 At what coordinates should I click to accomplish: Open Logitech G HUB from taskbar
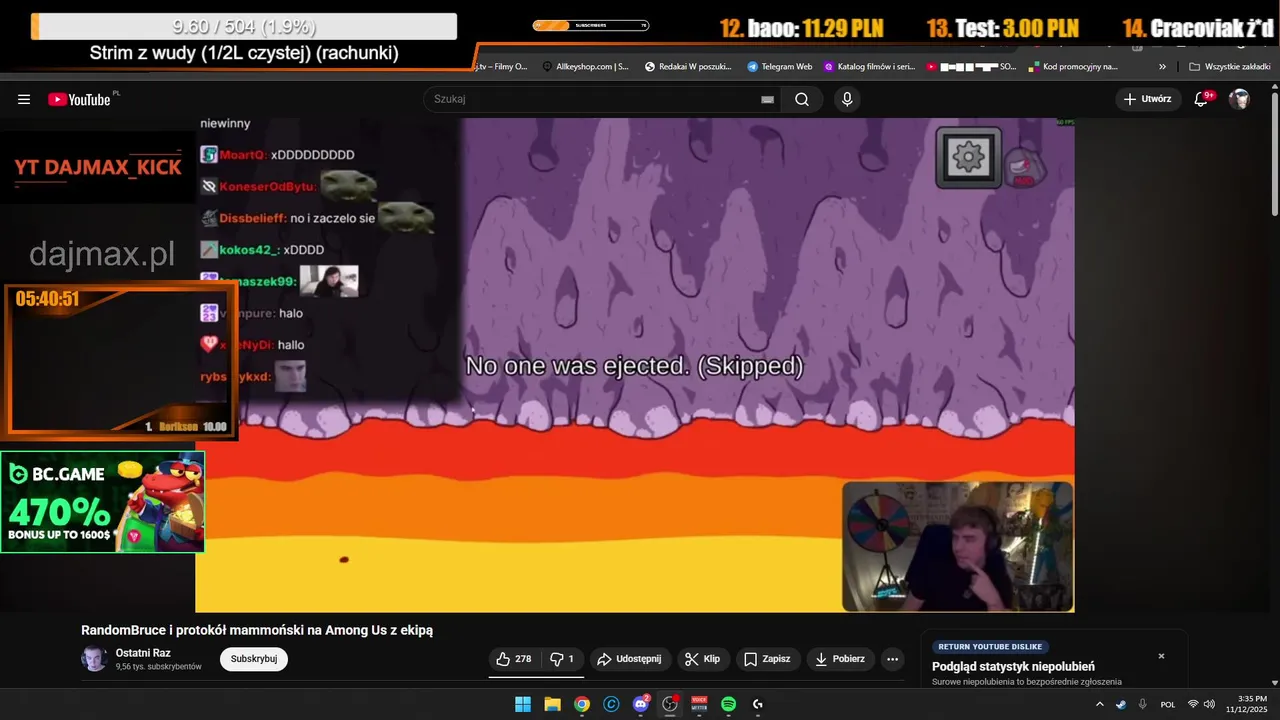[x=758, y=704]
